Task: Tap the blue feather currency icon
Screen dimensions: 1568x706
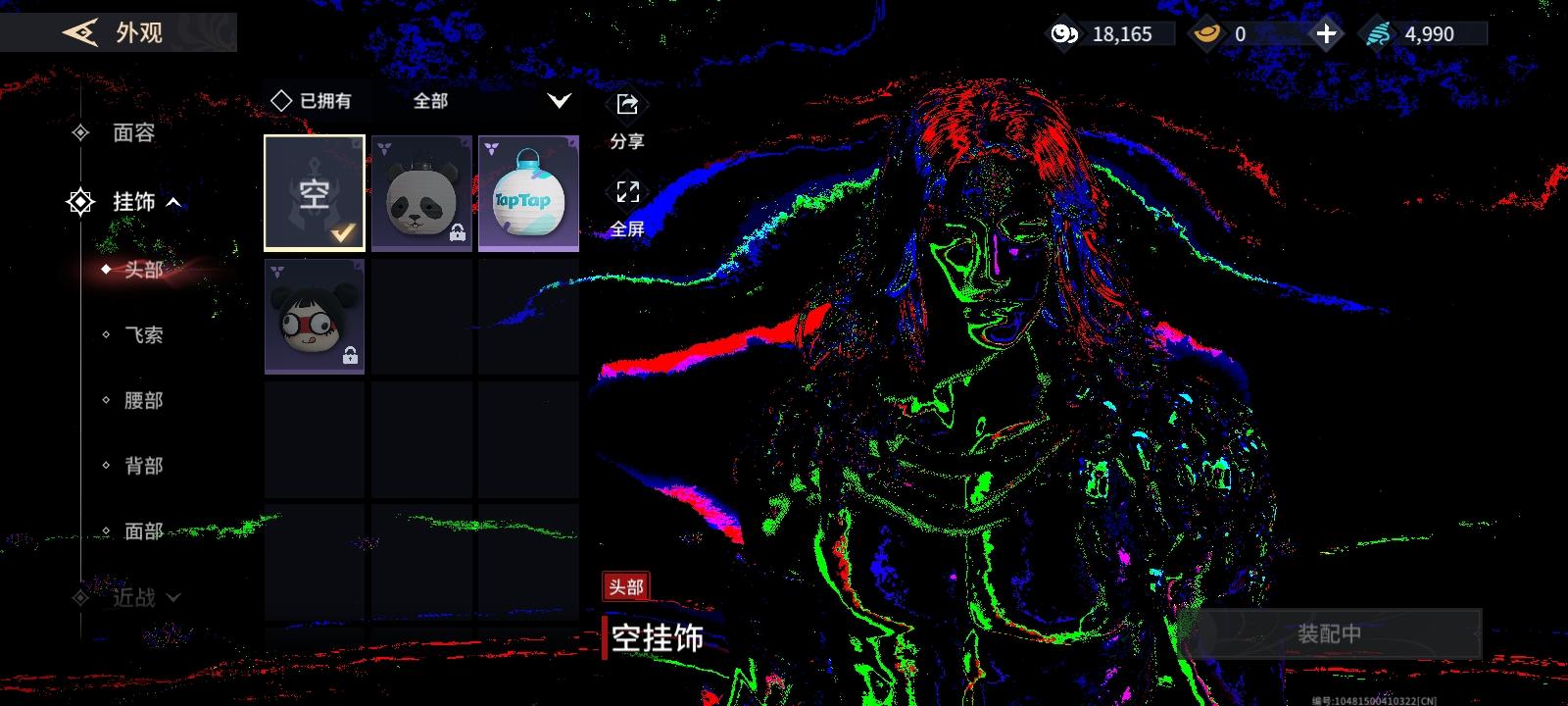Action: pyautogui.click(x=1378, y=34)
